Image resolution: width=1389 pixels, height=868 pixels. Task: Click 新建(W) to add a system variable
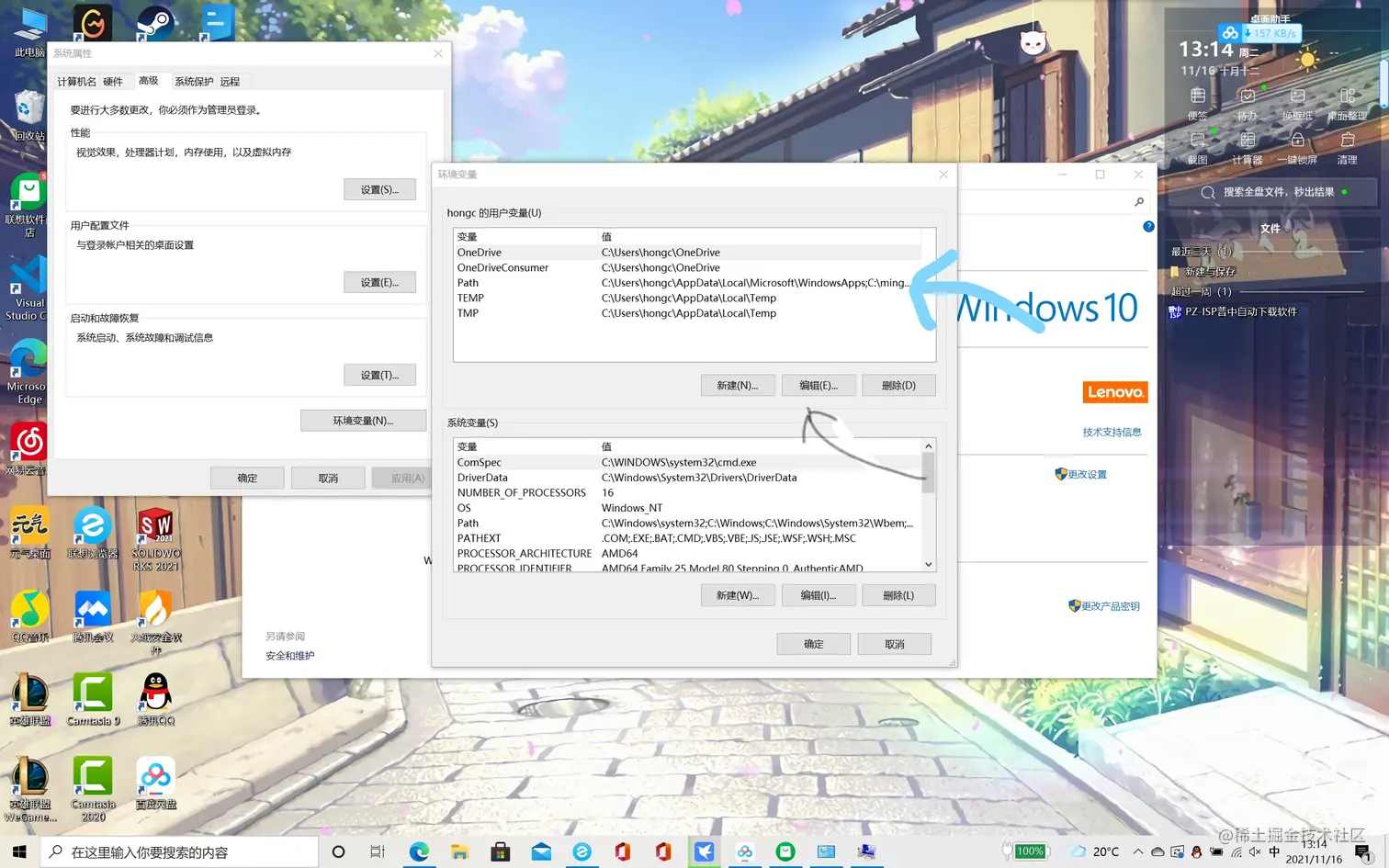tap(738, 595)
